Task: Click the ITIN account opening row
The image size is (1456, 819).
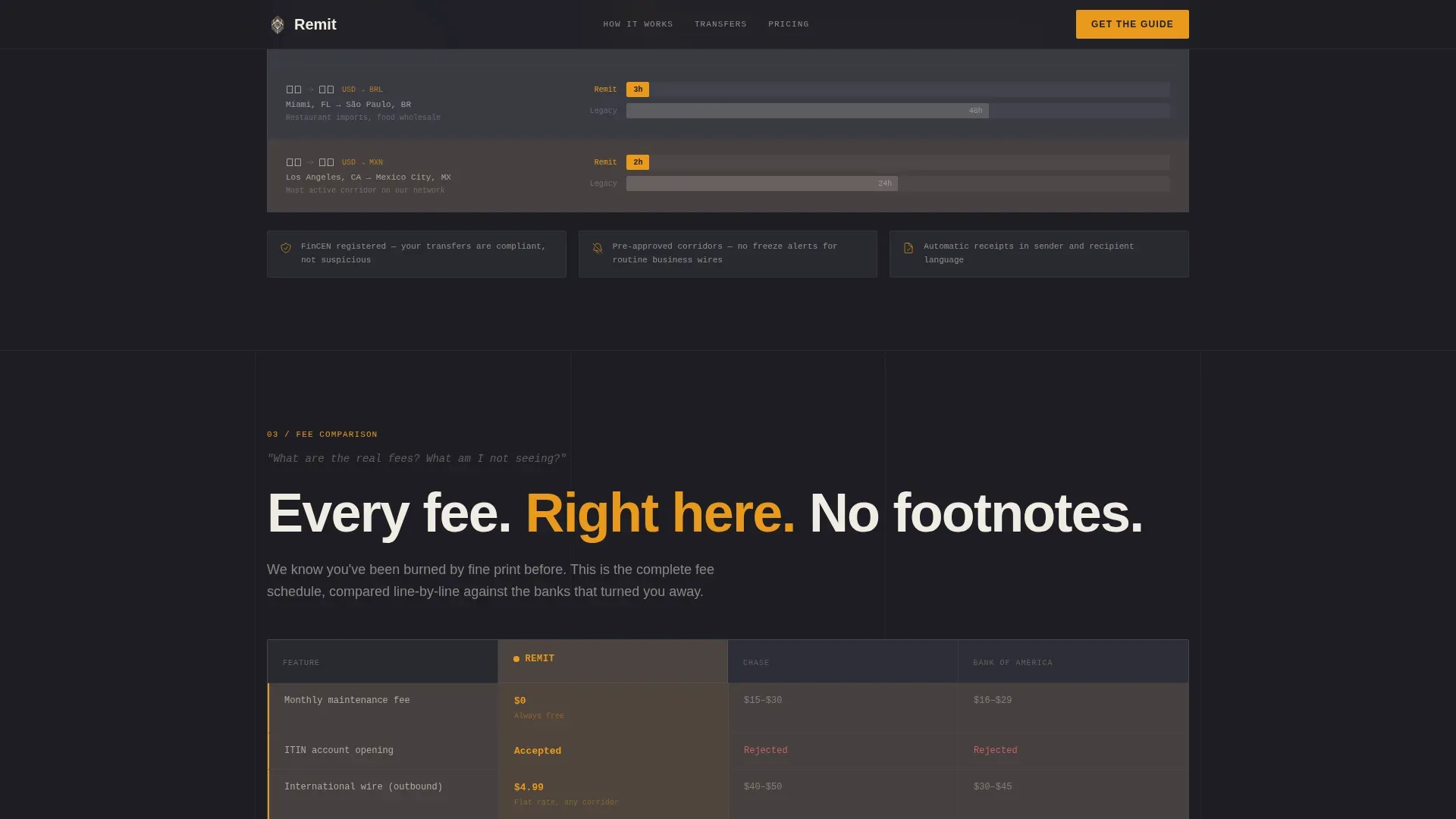Action: [728, 751]
